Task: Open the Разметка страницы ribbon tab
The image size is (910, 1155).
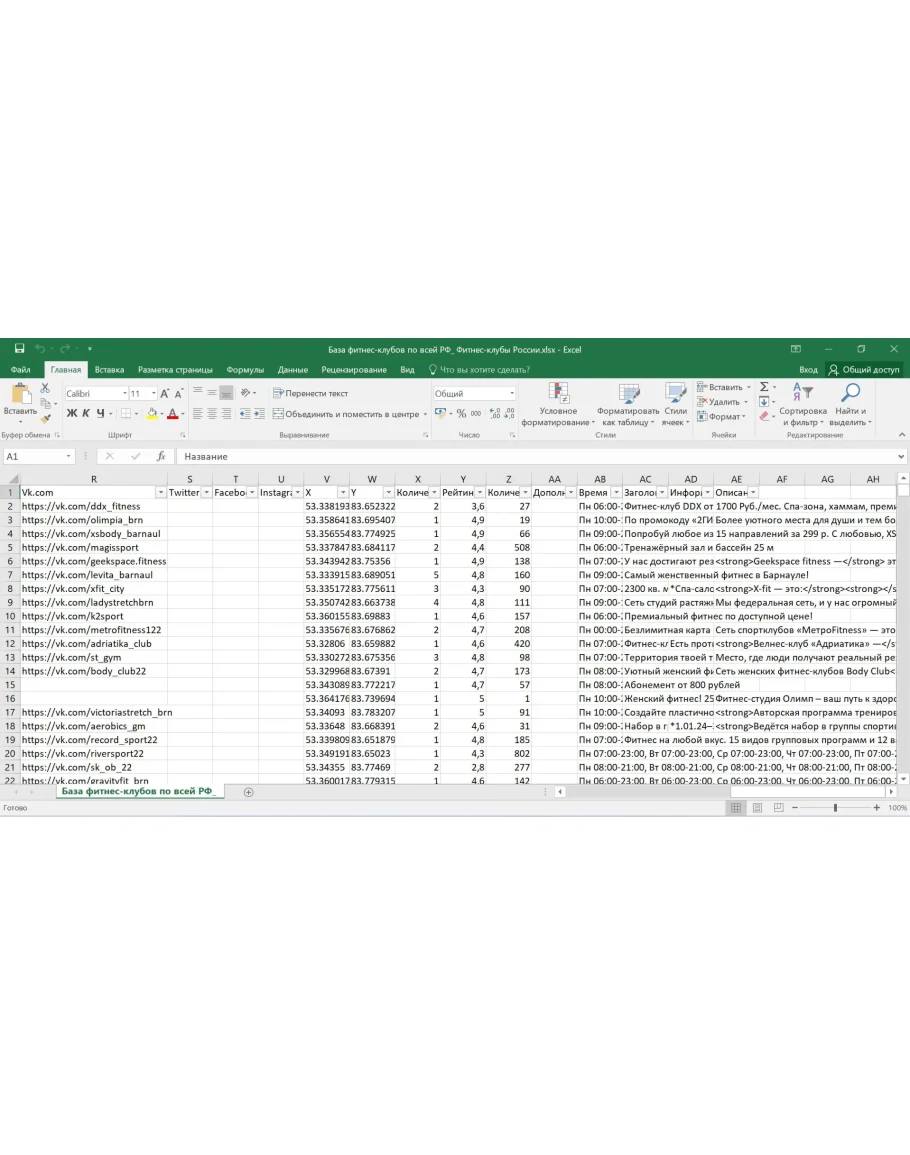Action: tap(175, 370)
